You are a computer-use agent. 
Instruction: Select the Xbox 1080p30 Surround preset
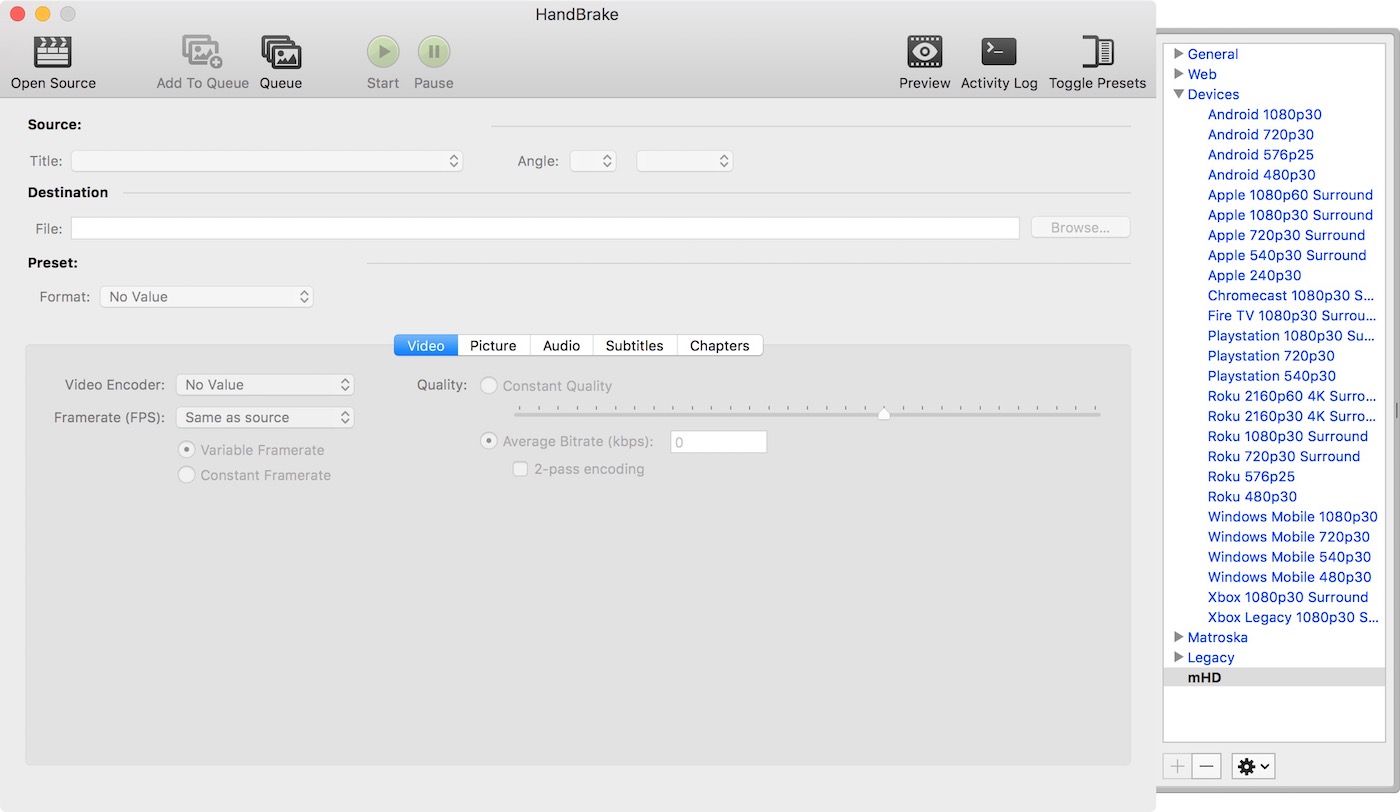pos(1287,597)
